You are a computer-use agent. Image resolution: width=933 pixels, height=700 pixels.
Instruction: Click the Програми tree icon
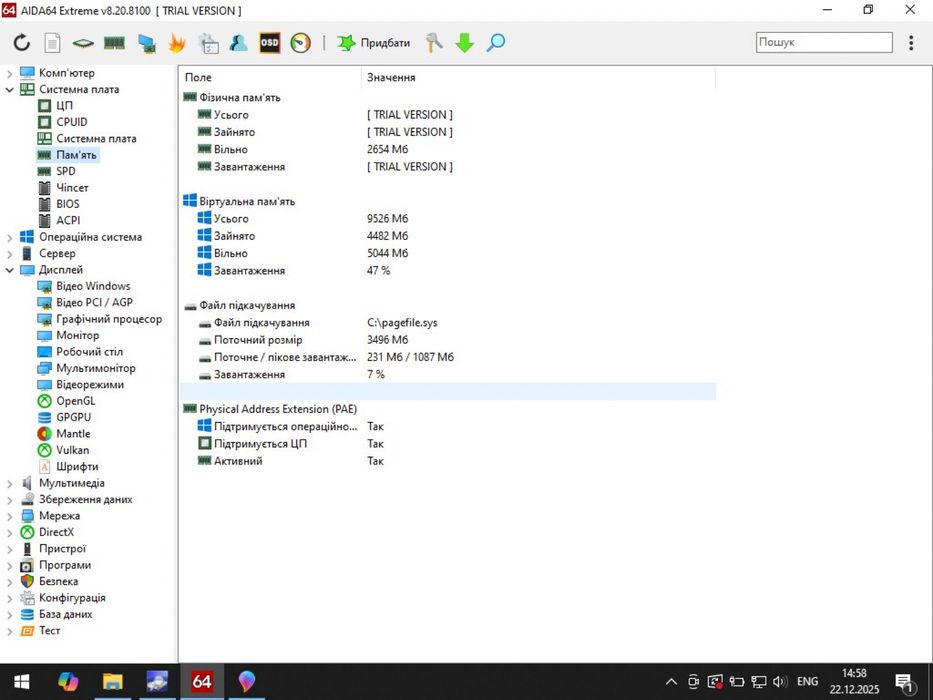[x=27, y=565]
